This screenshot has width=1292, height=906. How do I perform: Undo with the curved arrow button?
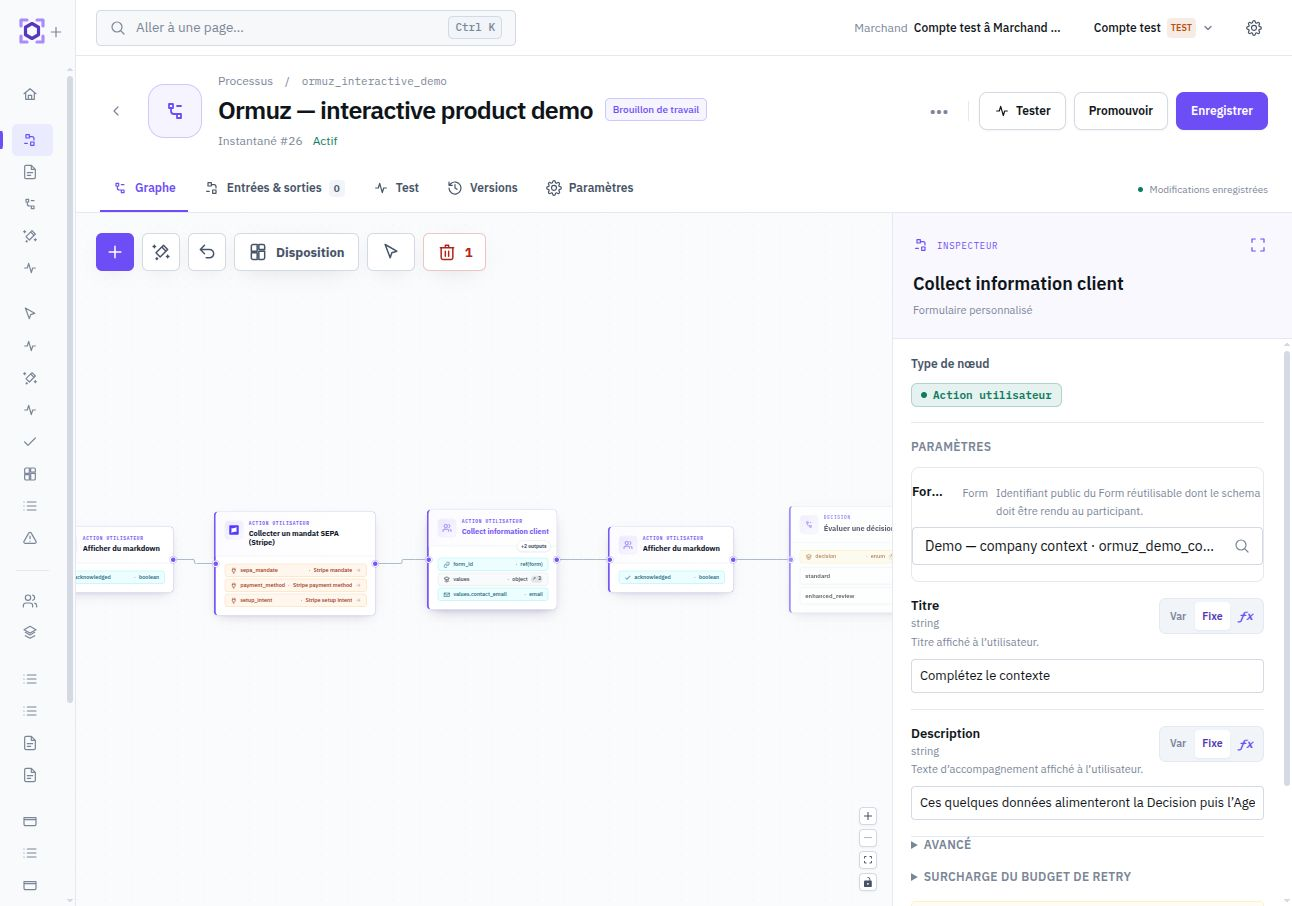tap(207, 252)
